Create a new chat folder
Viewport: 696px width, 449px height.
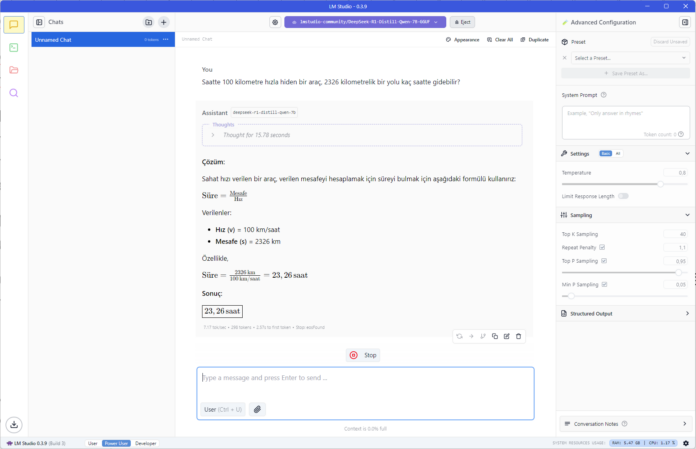click(148, 22)
